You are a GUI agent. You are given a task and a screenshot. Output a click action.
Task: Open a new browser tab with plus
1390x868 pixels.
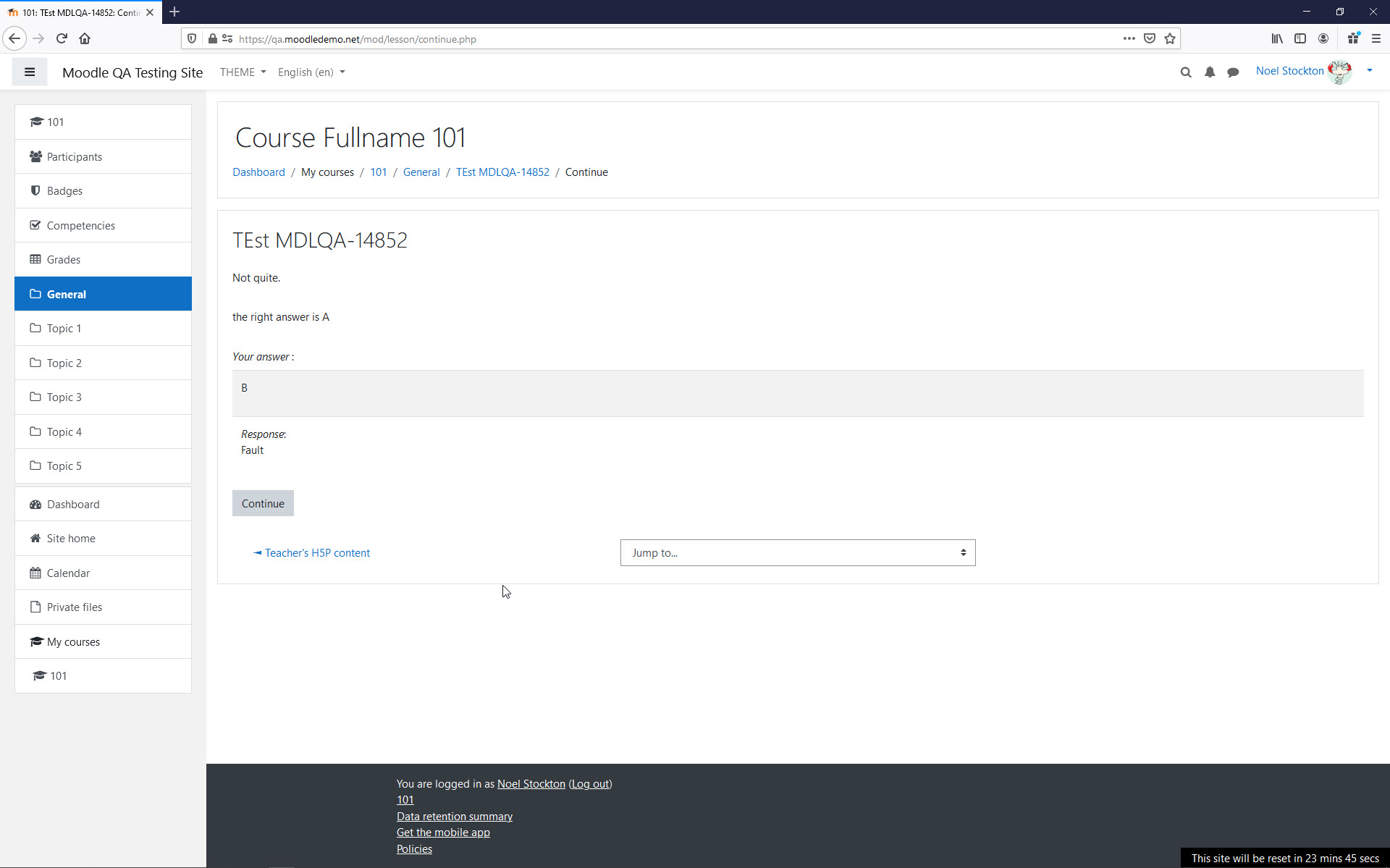174,12
